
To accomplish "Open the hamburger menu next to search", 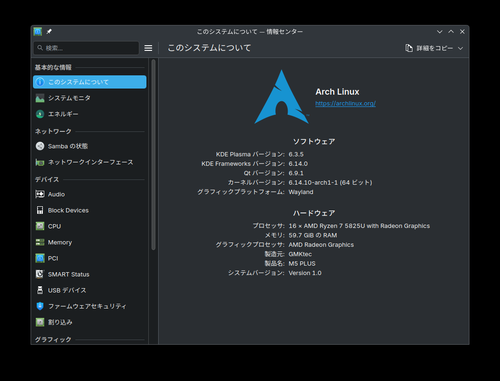I will coord(148,48).
